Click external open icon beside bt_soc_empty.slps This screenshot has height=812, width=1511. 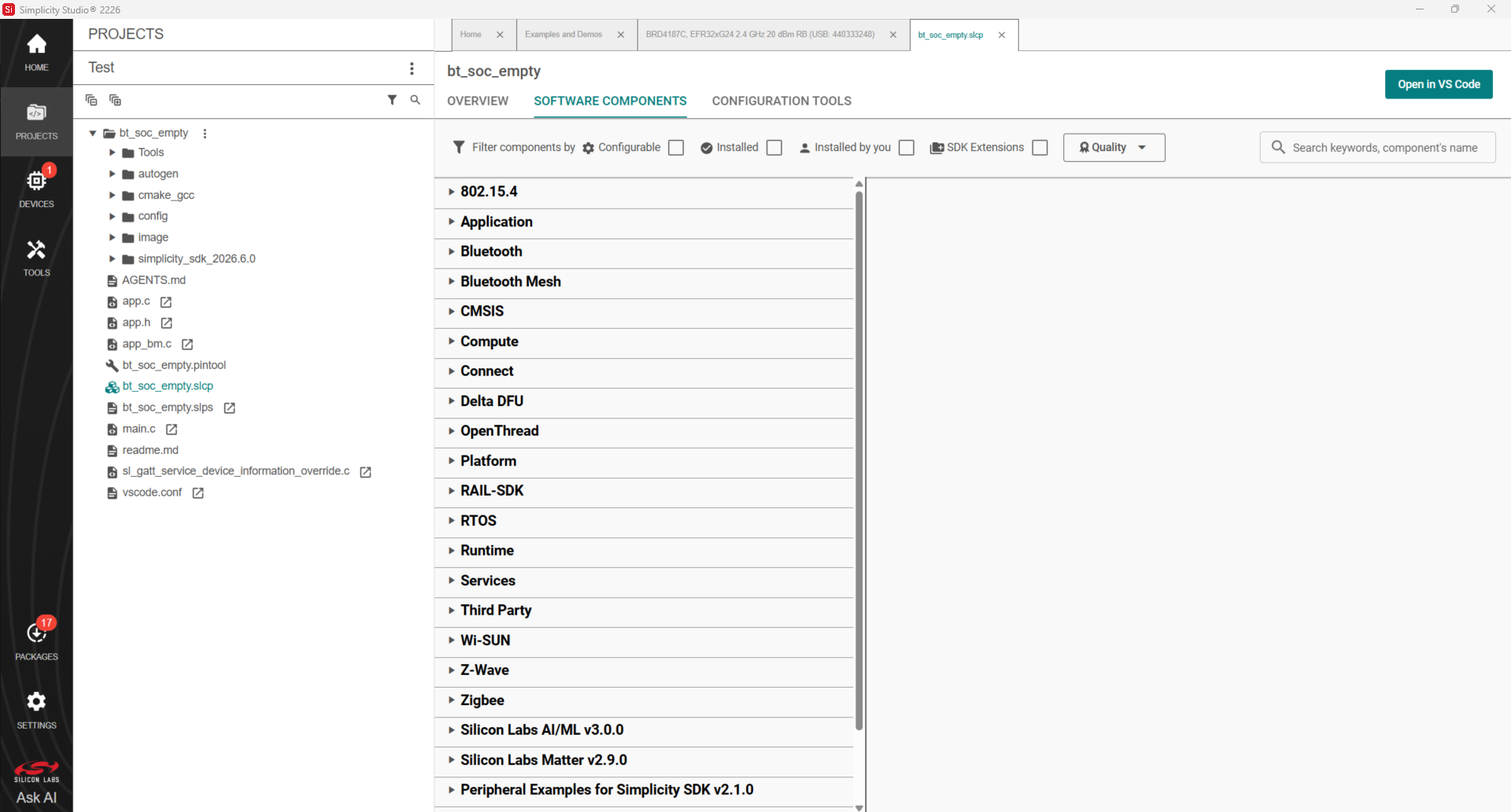230,408
